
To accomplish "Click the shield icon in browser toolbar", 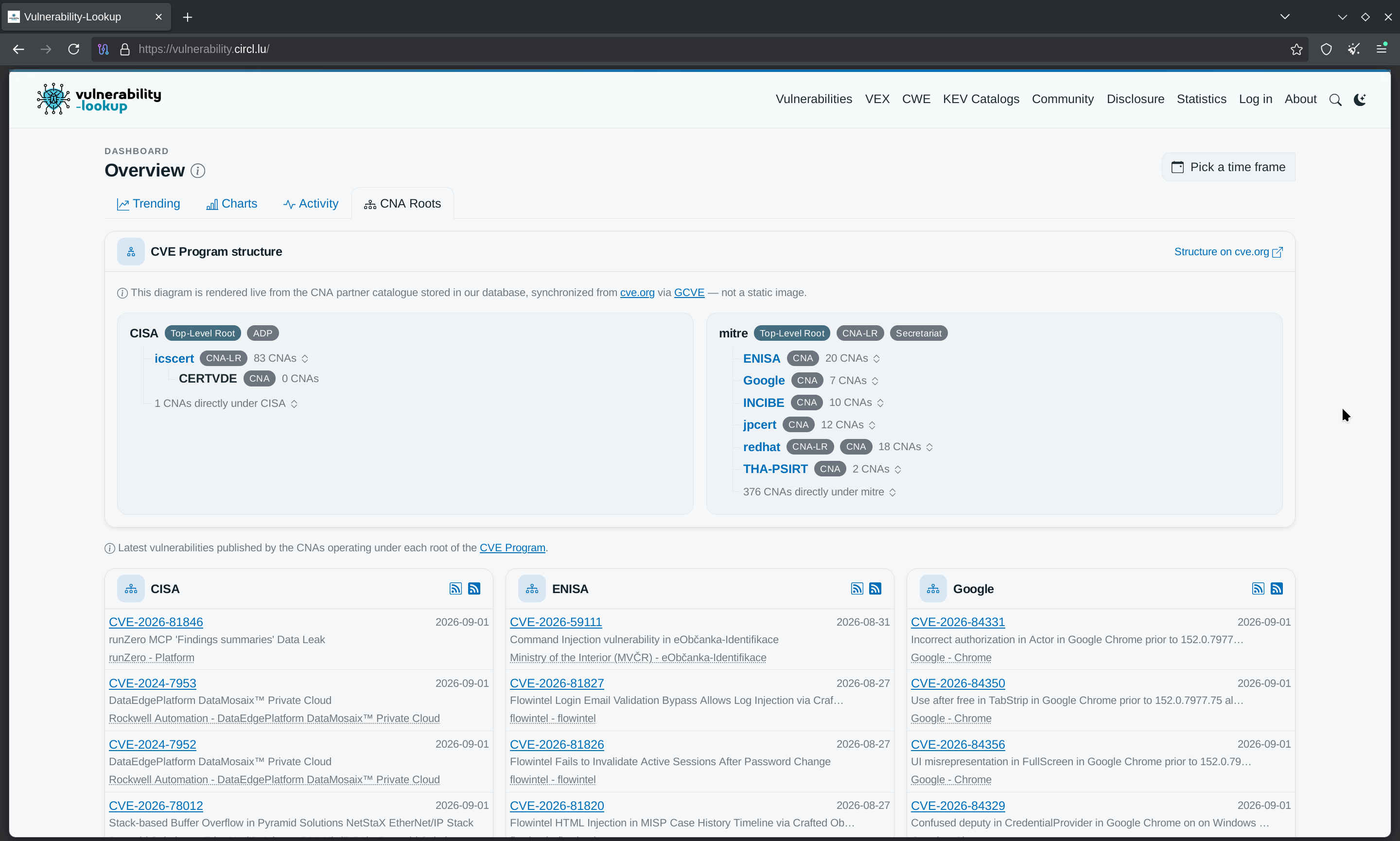I will pyautogui.click(x=1326, y=49).
